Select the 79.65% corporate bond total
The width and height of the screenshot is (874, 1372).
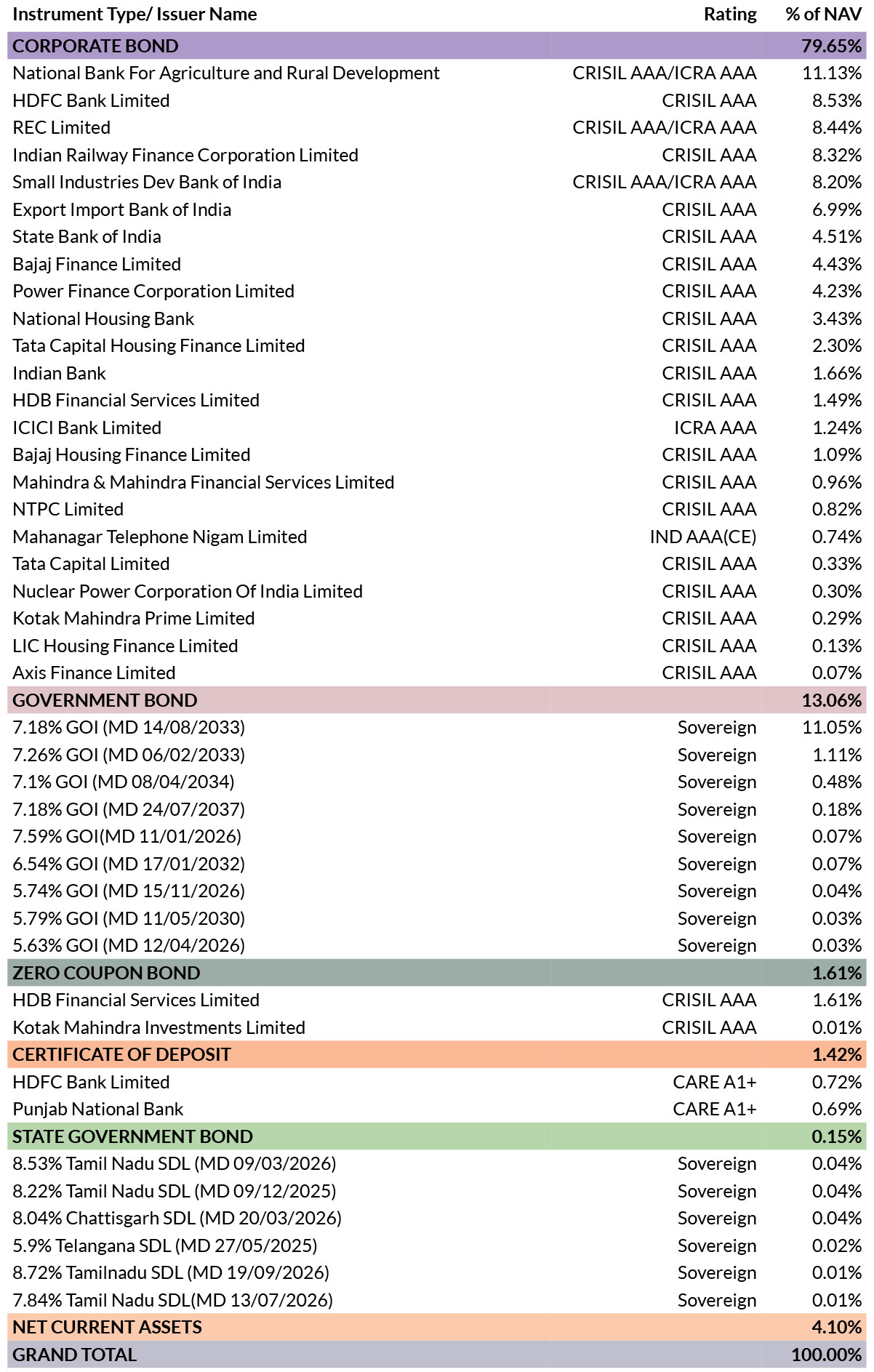831,46
